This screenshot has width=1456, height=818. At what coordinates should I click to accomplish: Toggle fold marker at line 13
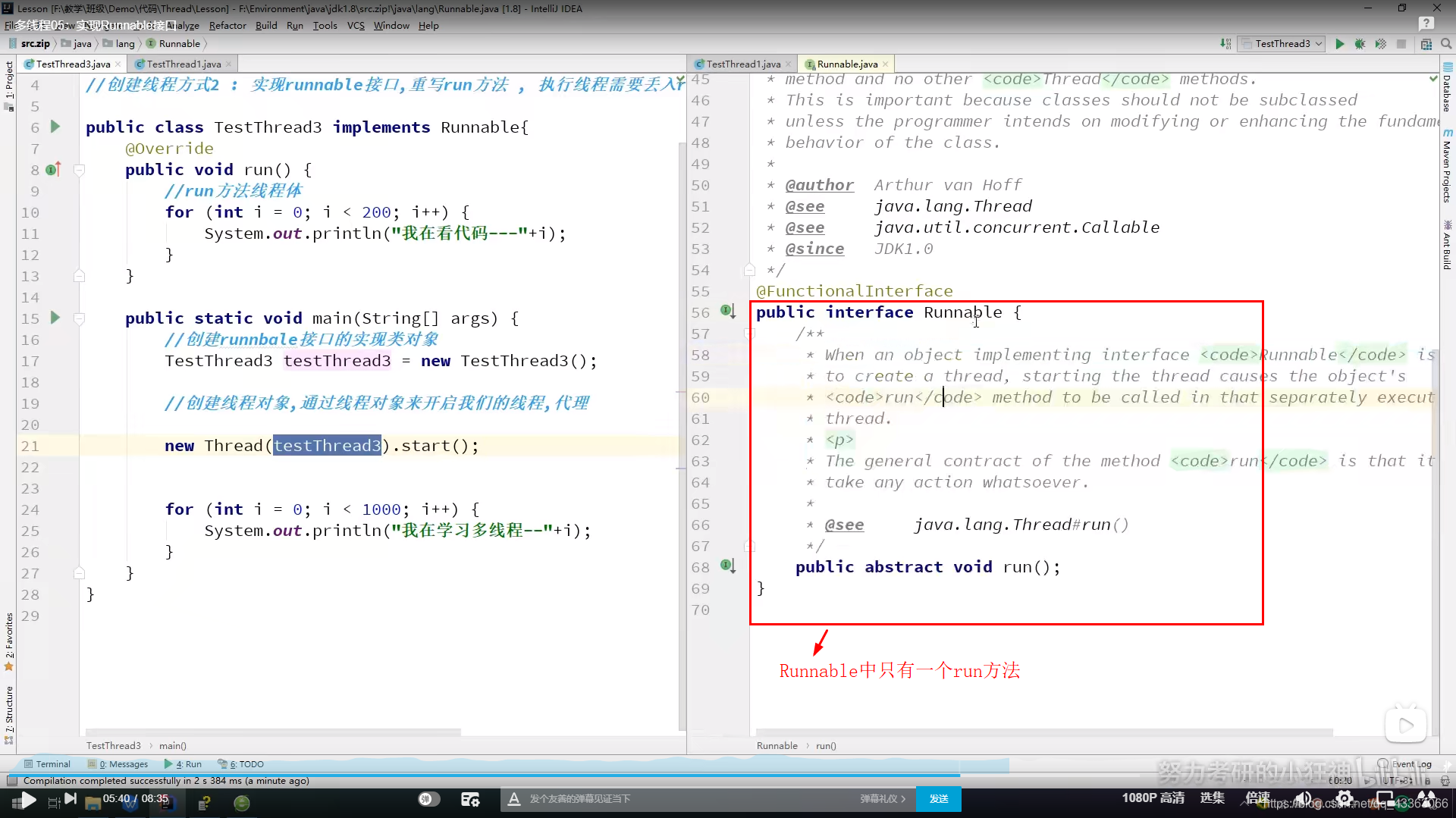click(x=79, y=276)
